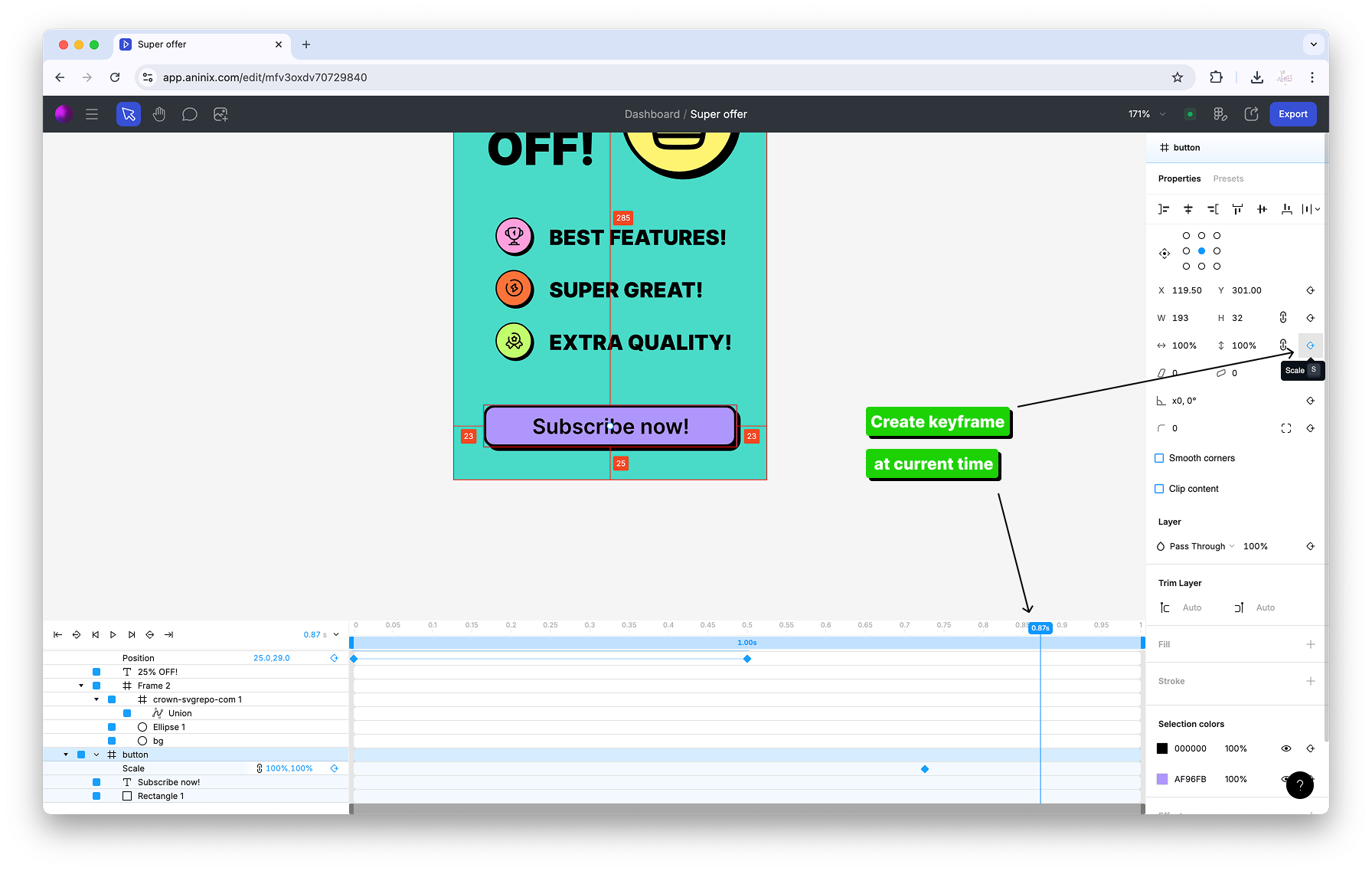Align bottom icon in Properties panel

tap(1286, 209)
